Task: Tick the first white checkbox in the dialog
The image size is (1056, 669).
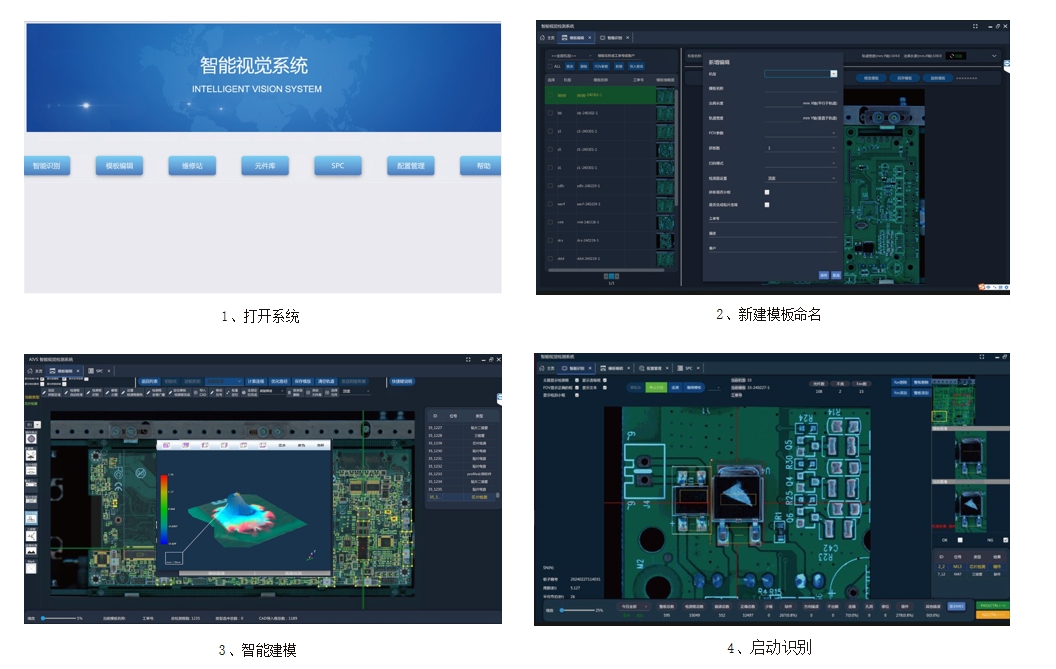Action: click(x=766, y=192)
